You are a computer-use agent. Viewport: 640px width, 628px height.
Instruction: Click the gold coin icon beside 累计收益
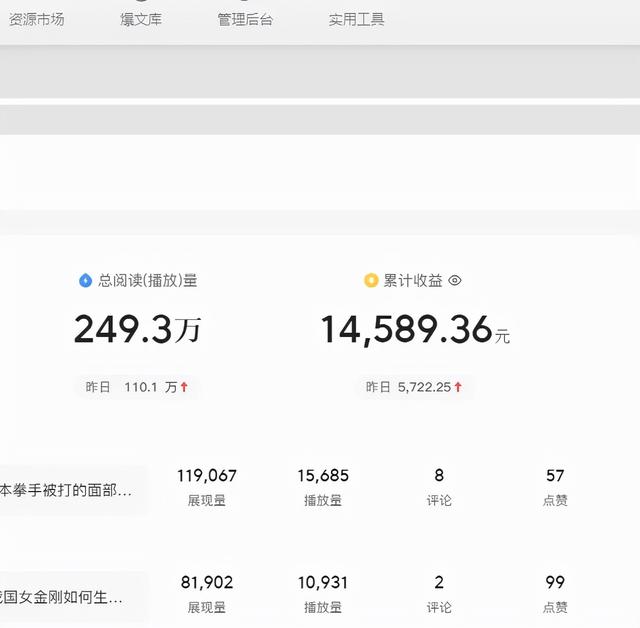371,281
